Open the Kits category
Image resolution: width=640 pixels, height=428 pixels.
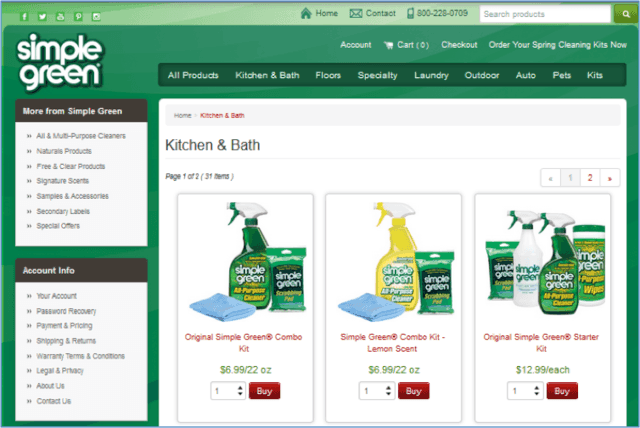pyautogui.click(x=594, y=75)
